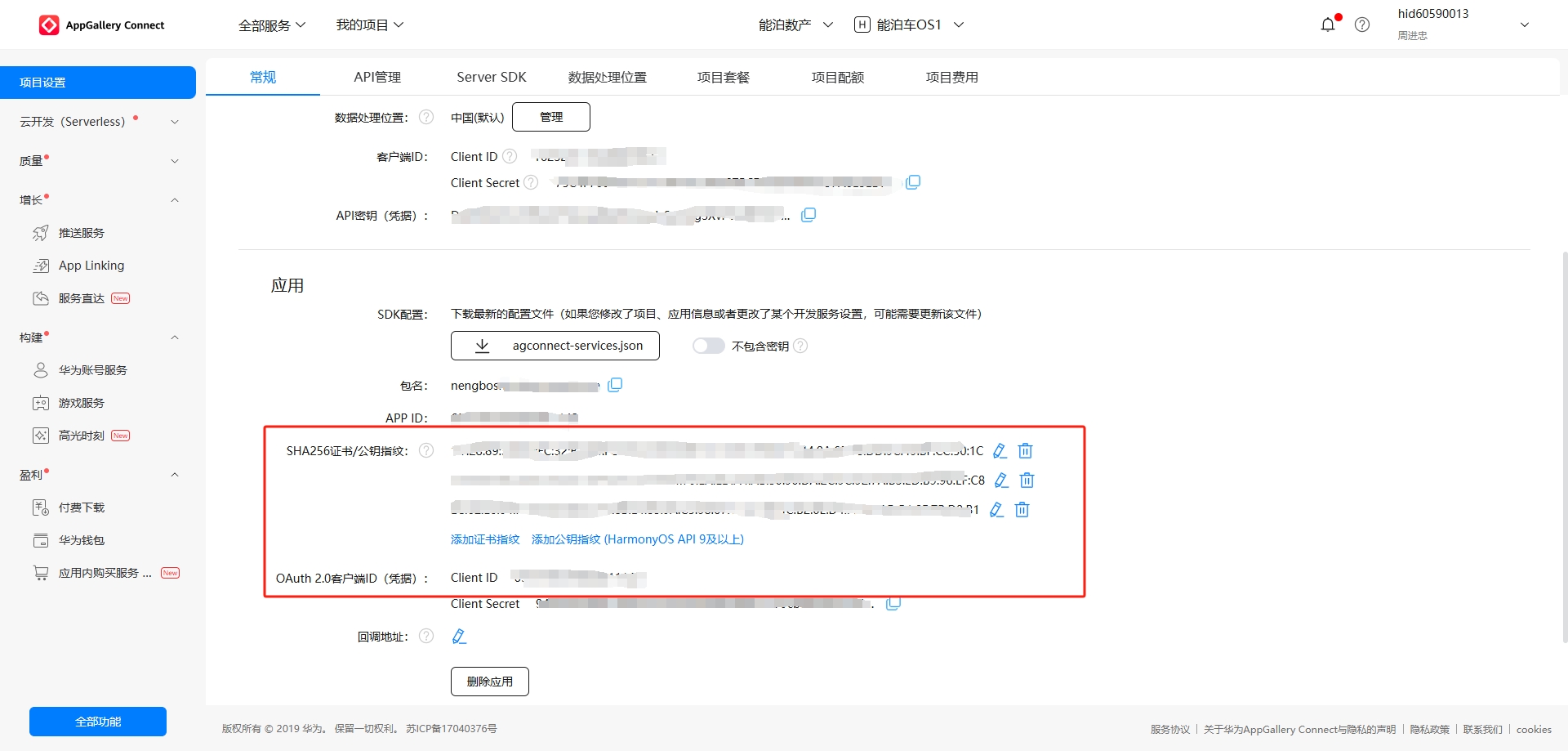Switch to the 数据处理位置 tab
The image size is (1568, 751).
point(608,77)
